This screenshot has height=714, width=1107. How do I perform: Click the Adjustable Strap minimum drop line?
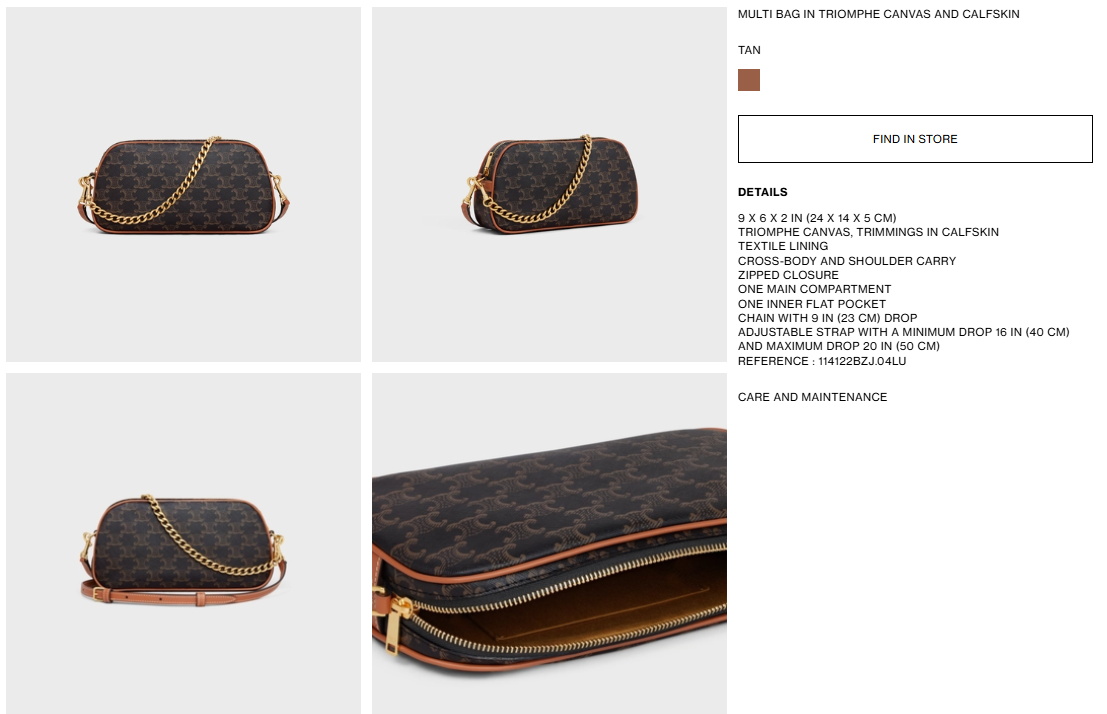pos(904,333)
